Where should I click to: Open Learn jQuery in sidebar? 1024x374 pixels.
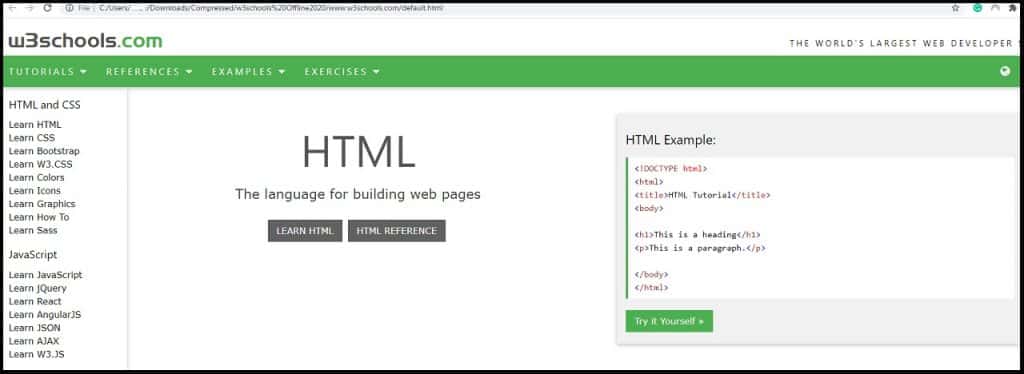pos(38,288)
